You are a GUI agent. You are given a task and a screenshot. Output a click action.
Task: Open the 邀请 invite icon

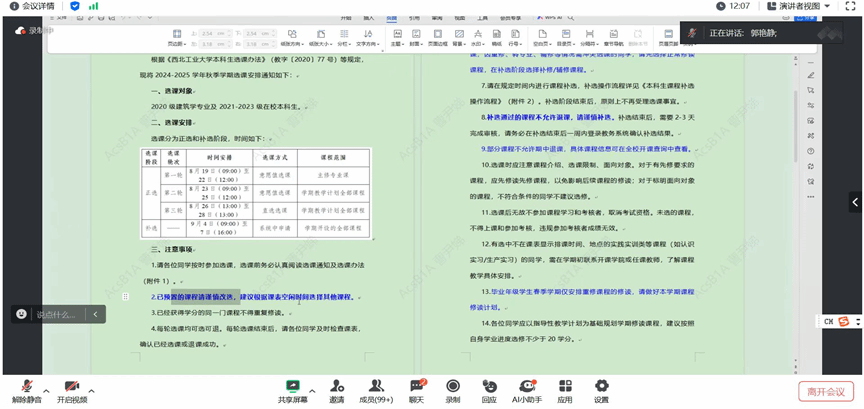point(336,390)
